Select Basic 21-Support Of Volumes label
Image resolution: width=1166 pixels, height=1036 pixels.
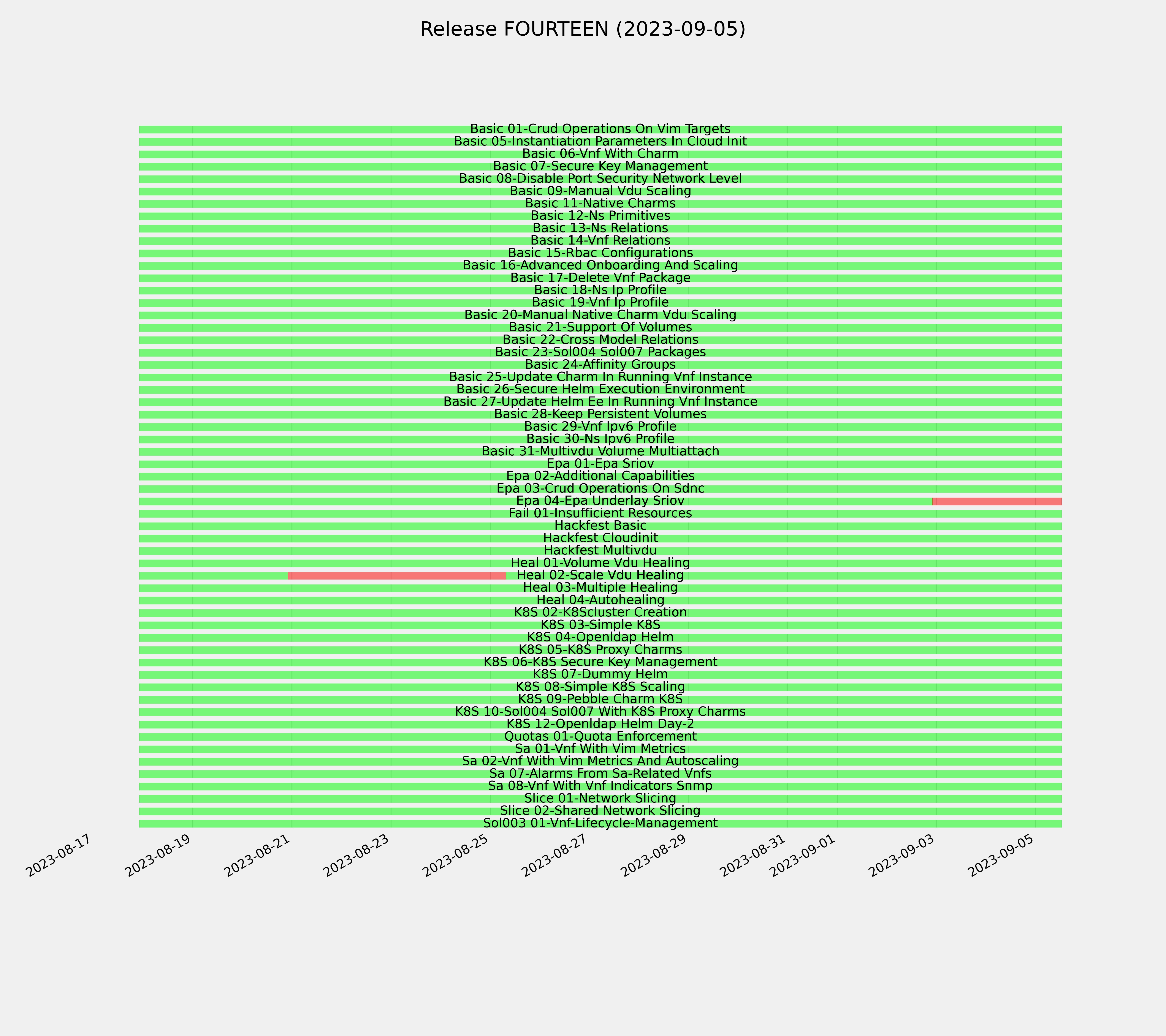tap(600, 328)
